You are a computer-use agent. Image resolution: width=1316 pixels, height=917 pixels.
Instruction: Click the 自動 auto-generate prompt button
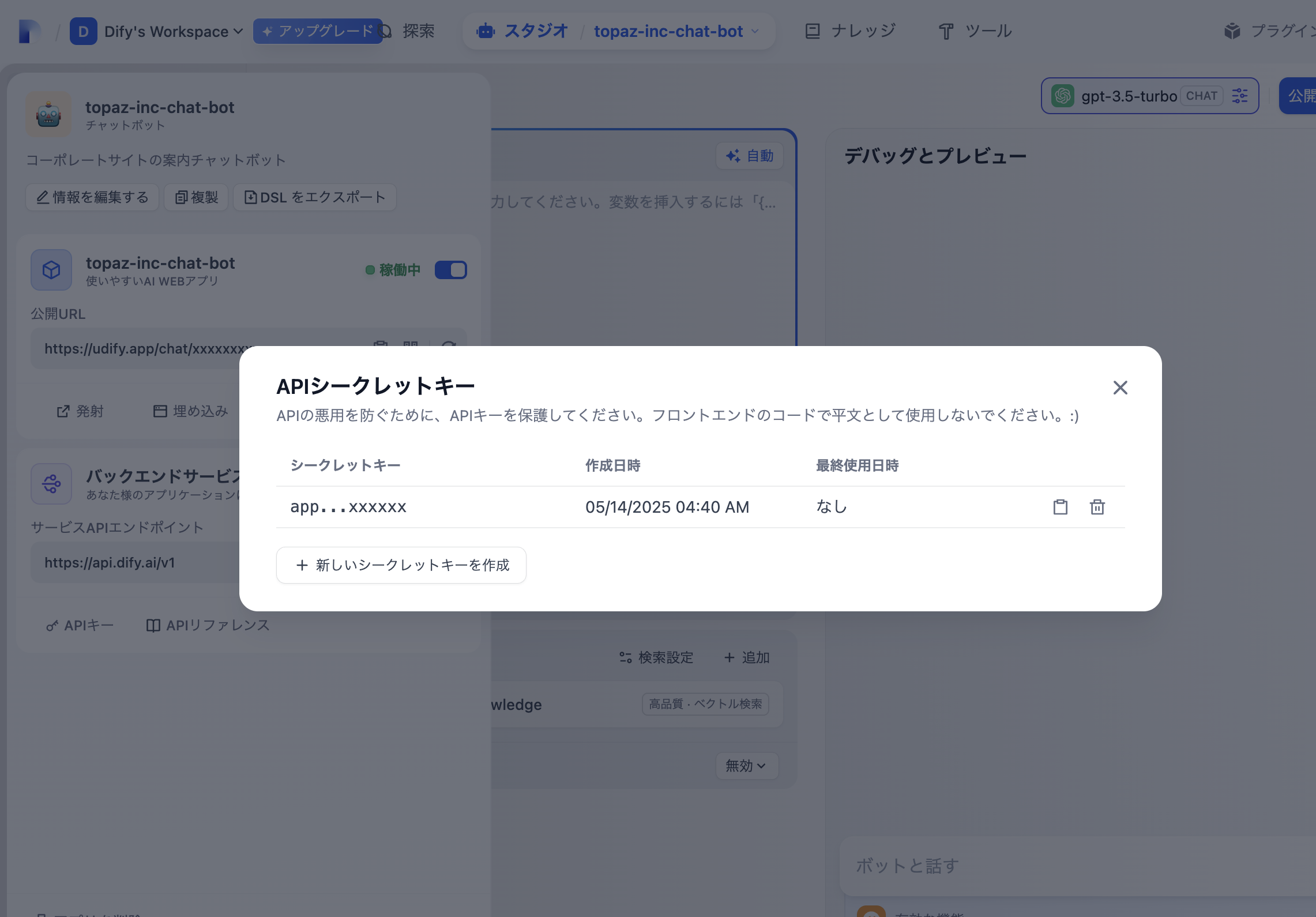click(x=750, y=156)
